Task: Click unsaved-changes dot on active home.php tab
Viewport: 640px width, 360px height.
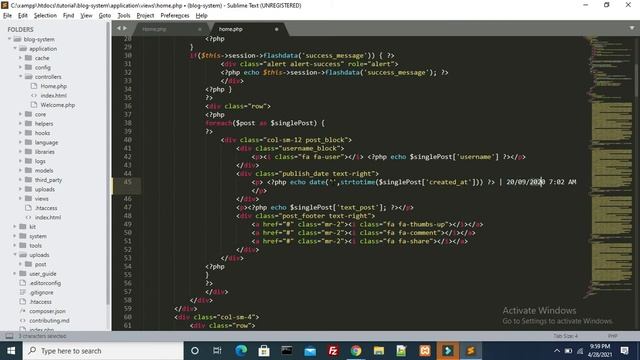Action: pos(276,29)
